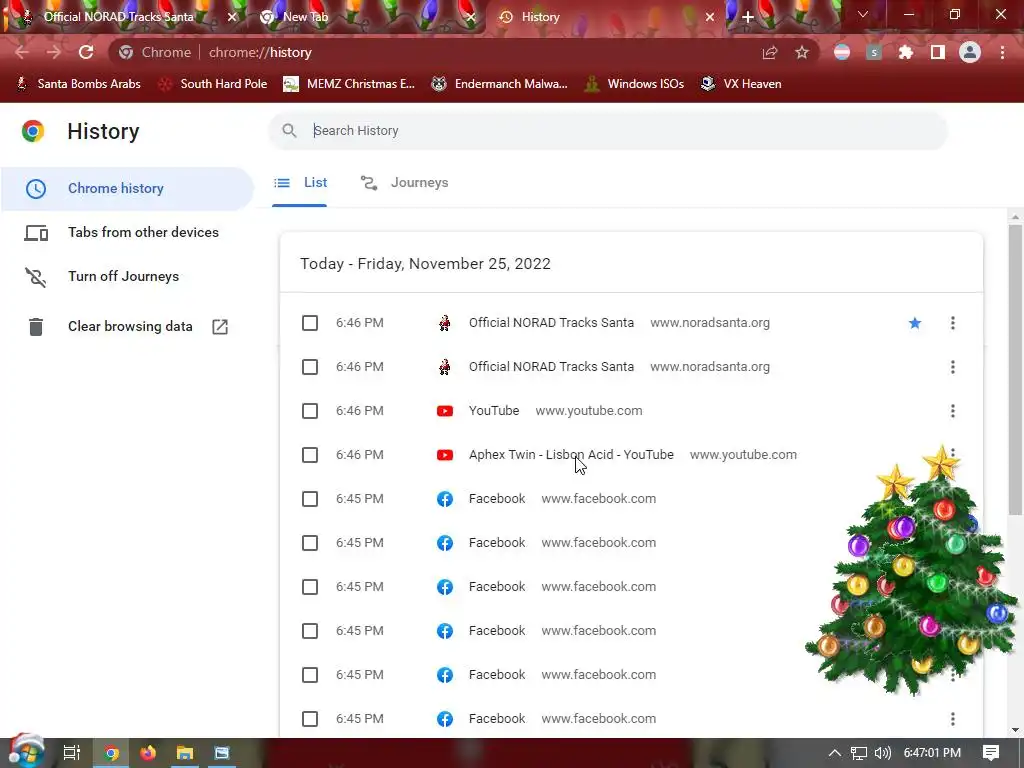Viewport: 1024px width, 768px height.
Task: Switch to the New Tab tab
Action: (x=366, y=17)
